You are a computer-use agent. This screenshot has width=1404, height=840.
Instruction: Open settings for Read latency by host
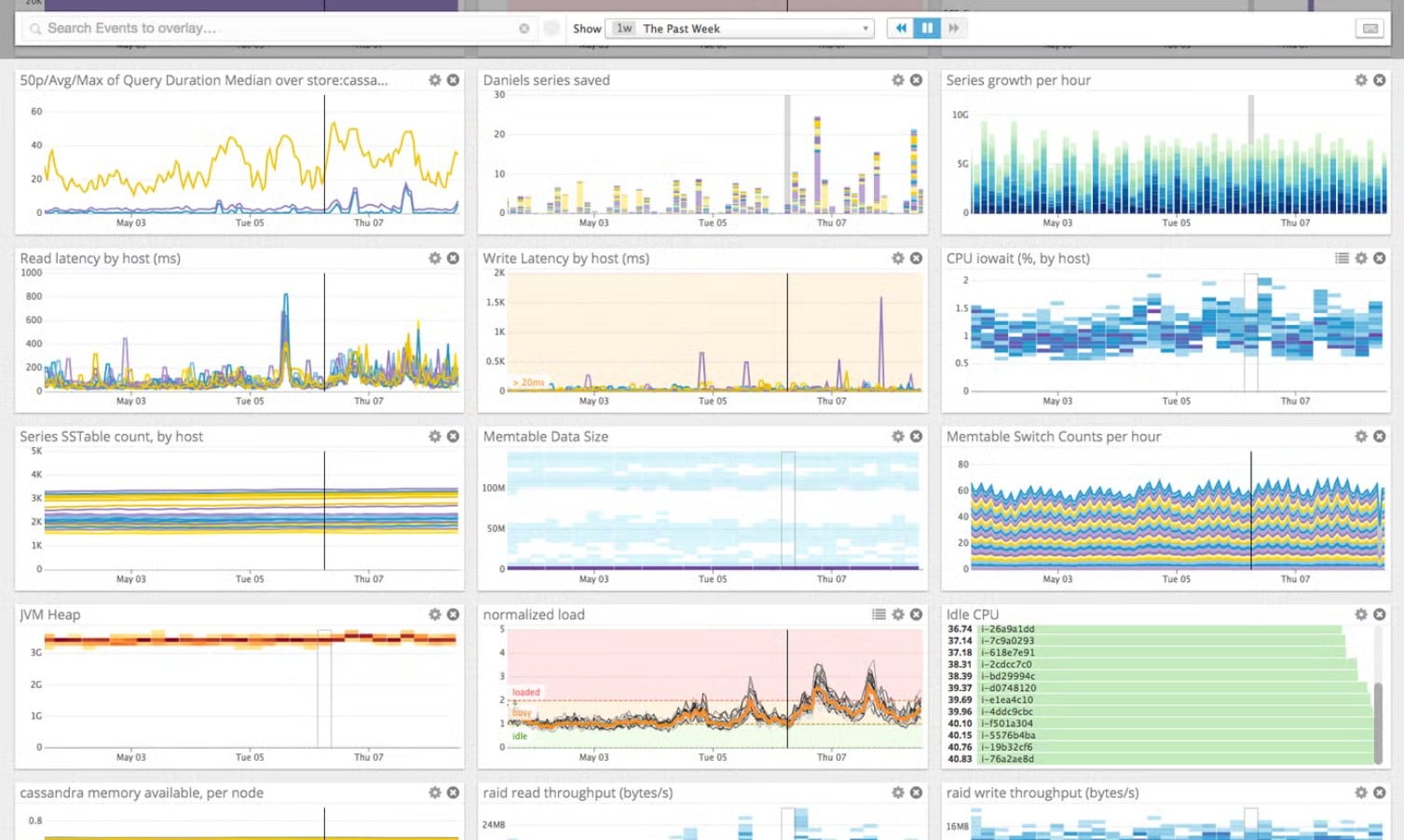(x=434, y=258)
